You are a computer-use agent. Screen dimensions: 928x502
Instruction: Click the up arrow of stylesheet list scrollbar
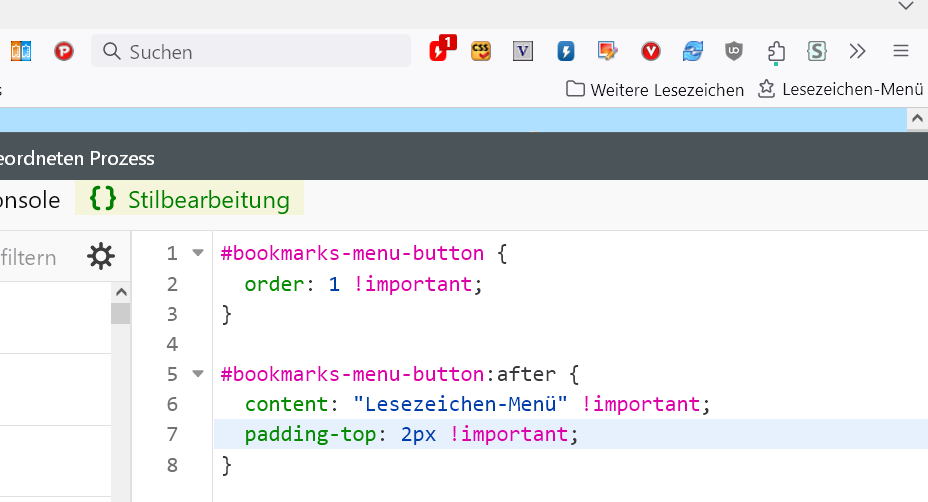coord(121,292)
